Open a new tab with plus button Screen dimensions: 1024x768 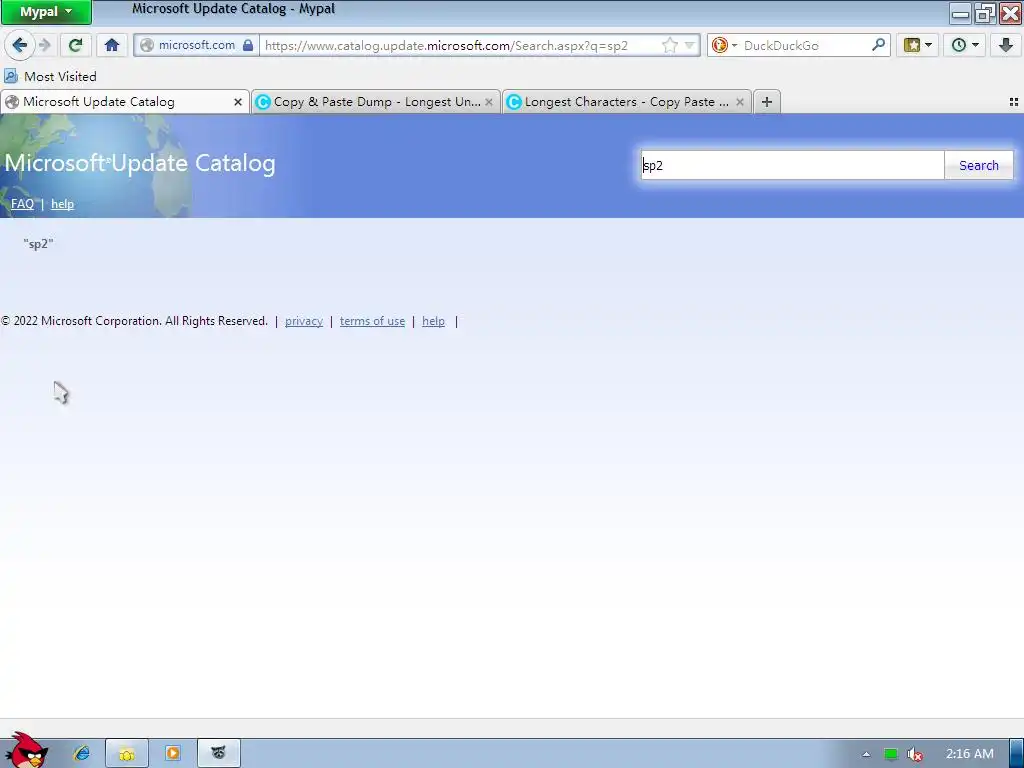pos(767,102)
